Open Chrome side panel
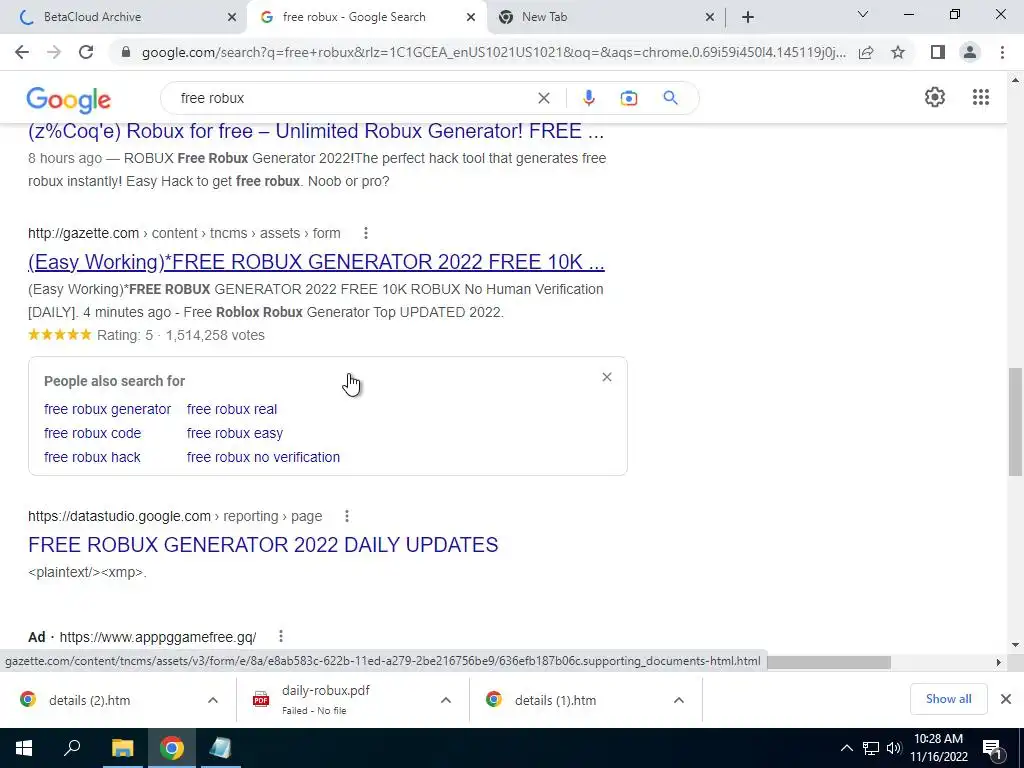The image size is (1024, 768). 938,52
